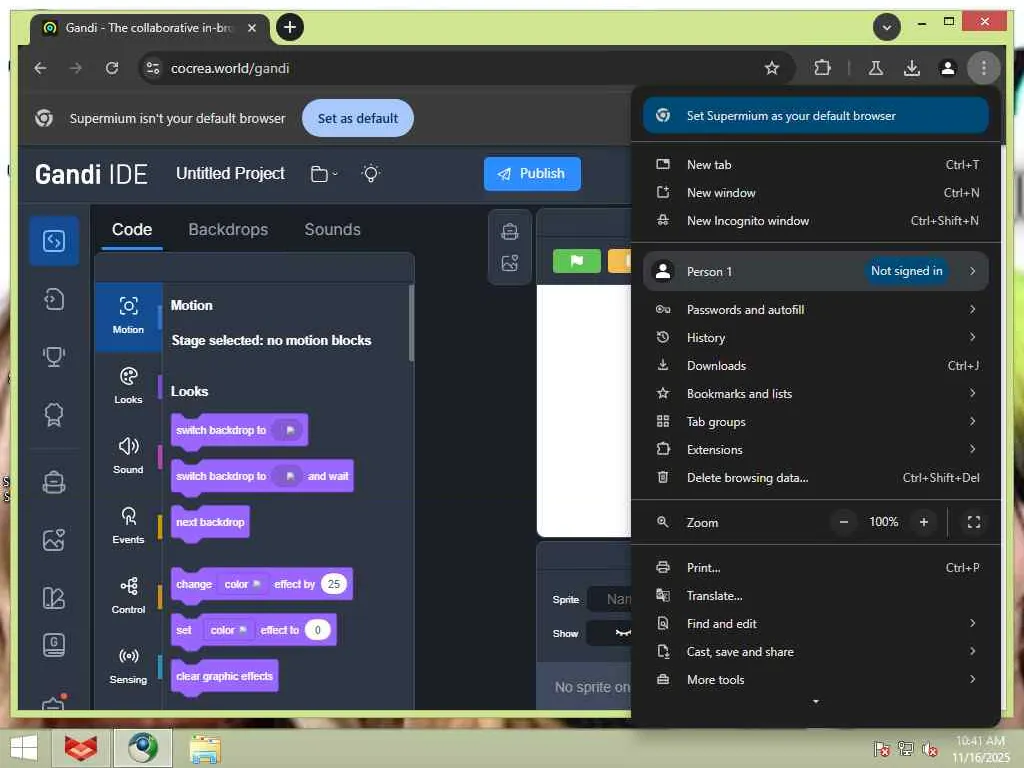Click the green flag run button
The height and width of the screenshot is (768, 1024).
point(577,261)
